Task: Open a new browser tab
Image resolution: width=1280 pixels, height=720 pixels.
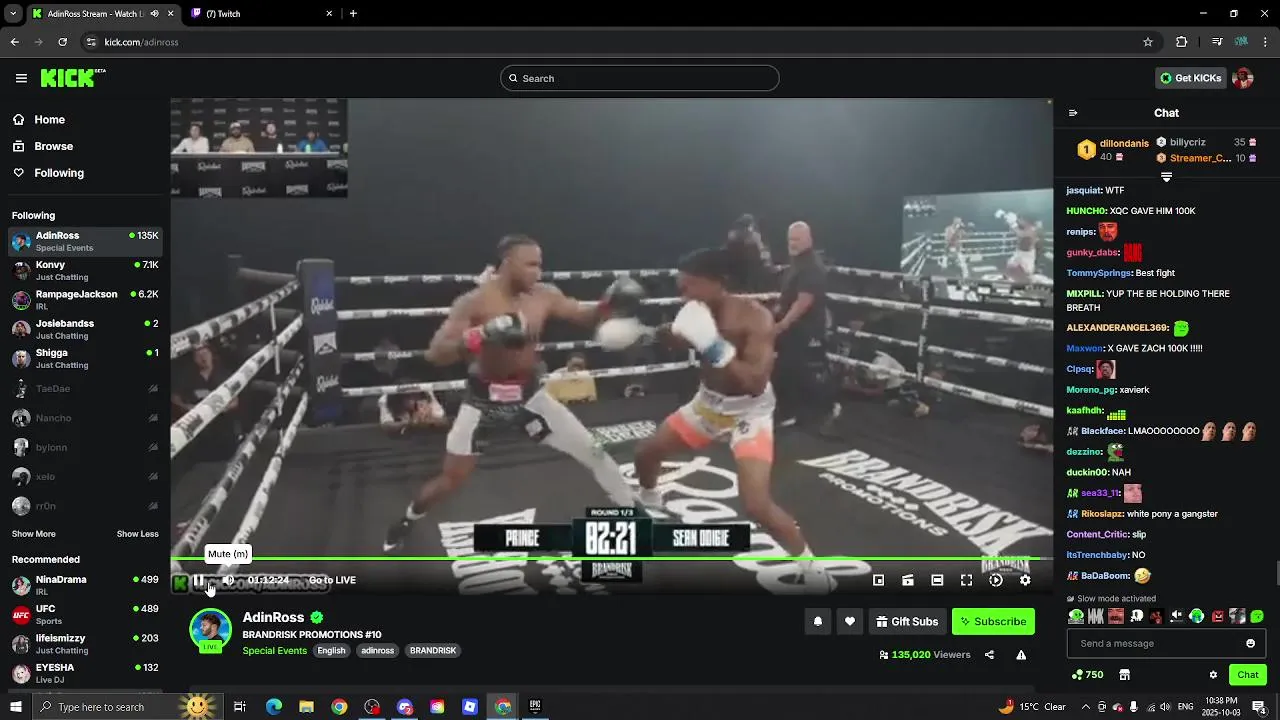Action: click(x=353, y=14)
